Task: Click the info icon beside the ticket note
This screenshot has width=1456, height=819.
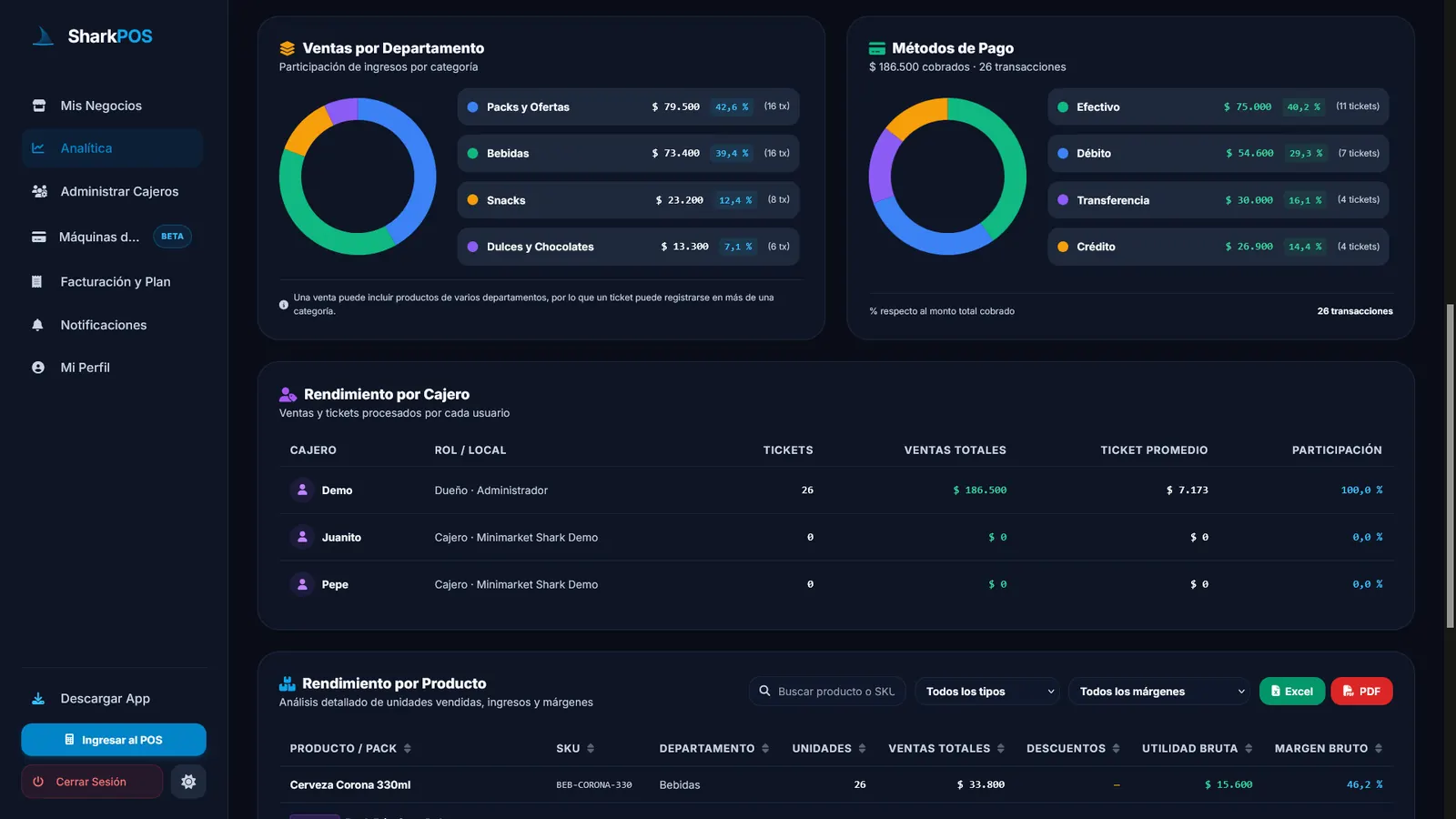Action: [x=284, y=305]
